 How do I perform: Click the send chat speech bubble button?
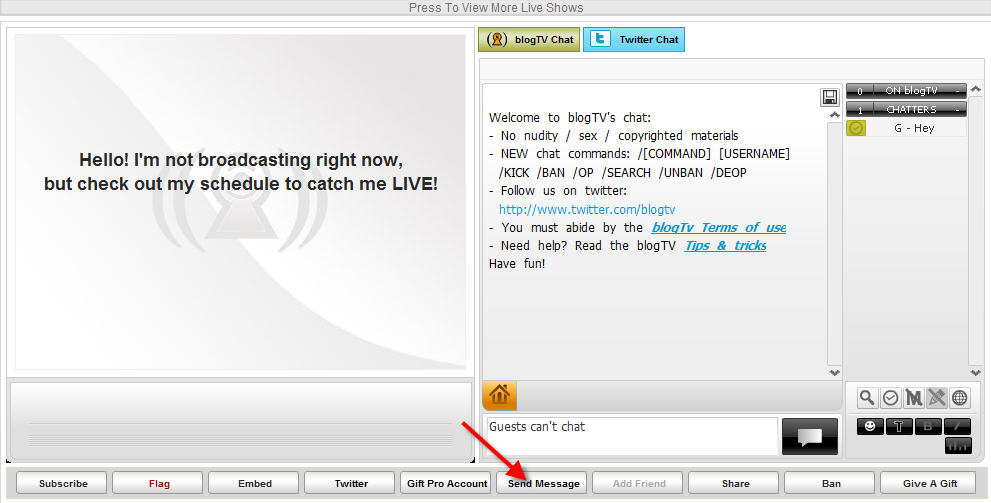pyautogui.click(x=810, y=436)
